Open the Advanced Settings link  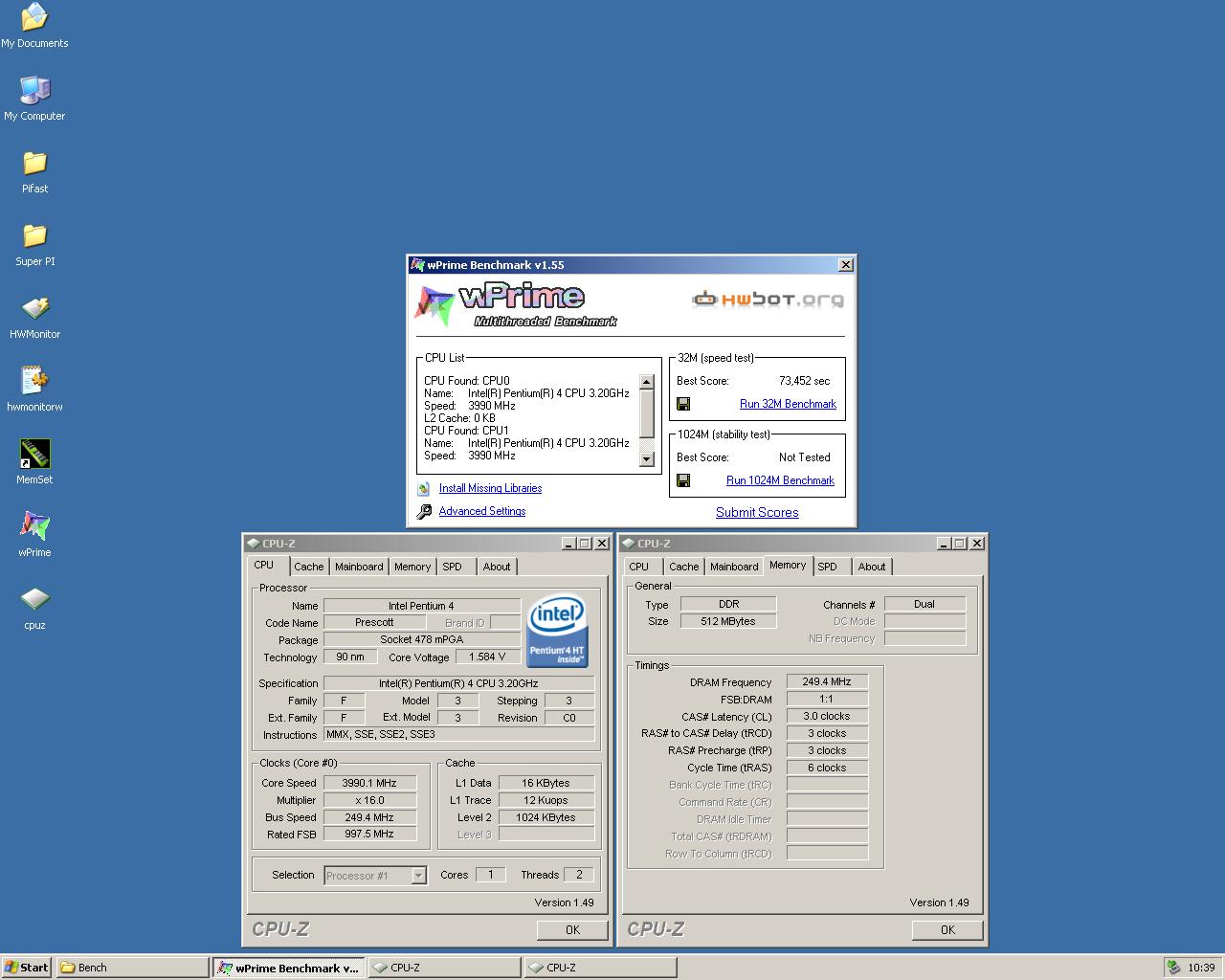[x=482, y=511]
